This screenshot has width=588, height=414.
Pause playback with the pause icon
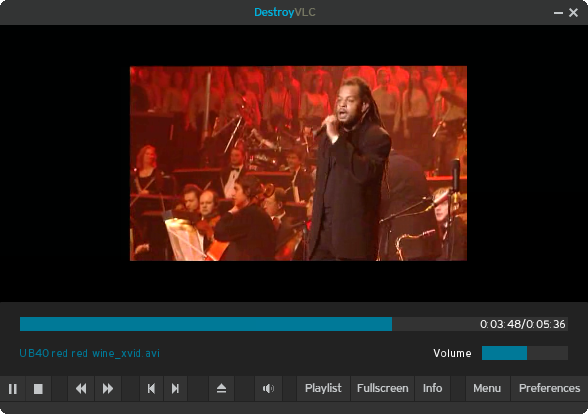pos(13,388)
